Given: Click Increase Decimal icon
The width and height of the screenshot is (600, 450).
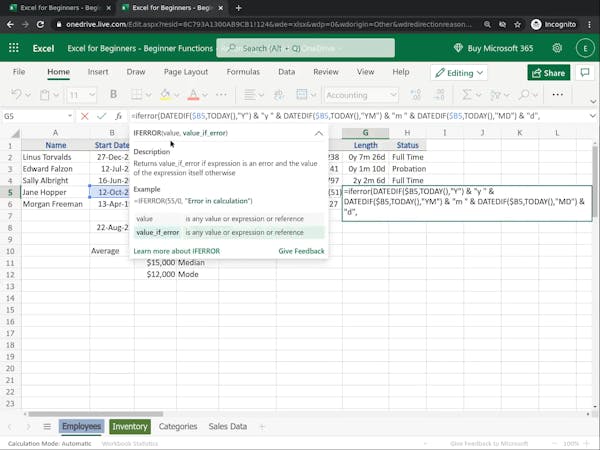Looking at the screenshot, I should coord(416,95).
